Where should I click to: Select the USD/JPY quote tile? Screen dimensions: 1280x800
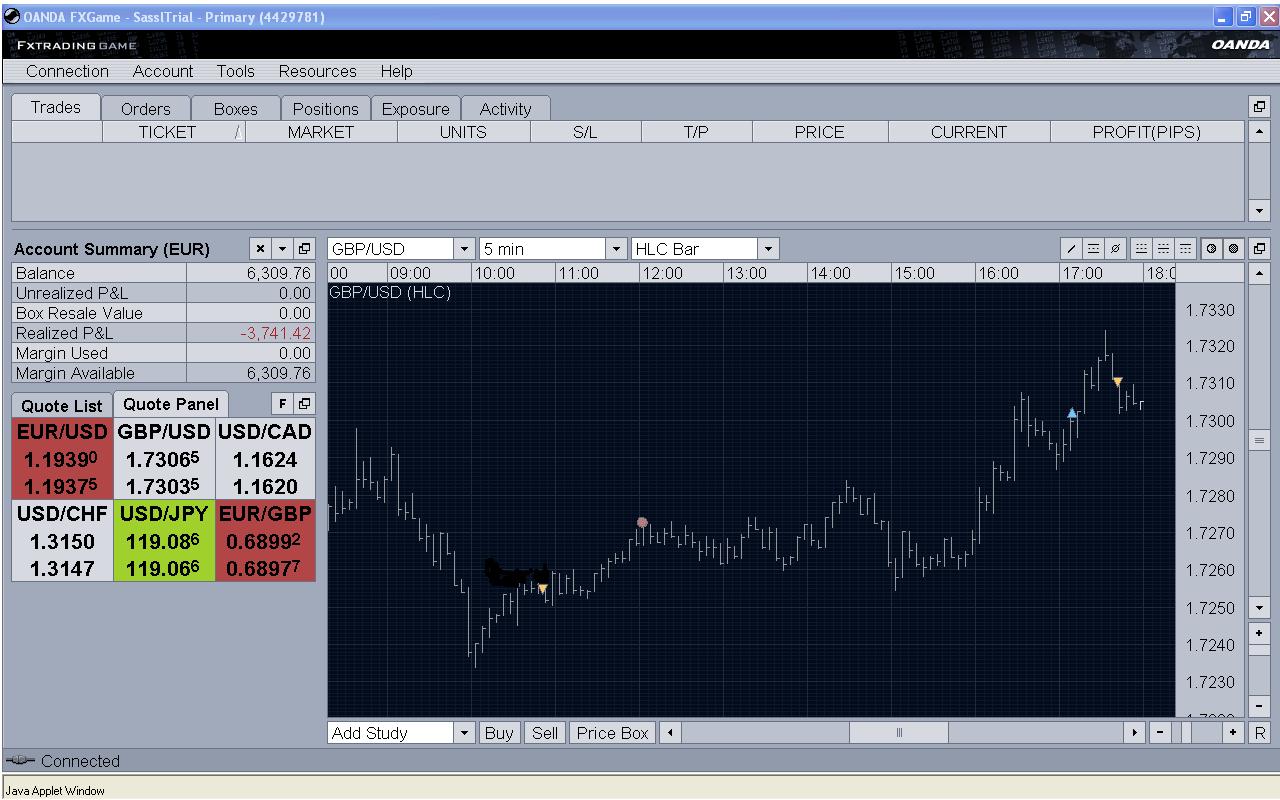tap(164, 541)
